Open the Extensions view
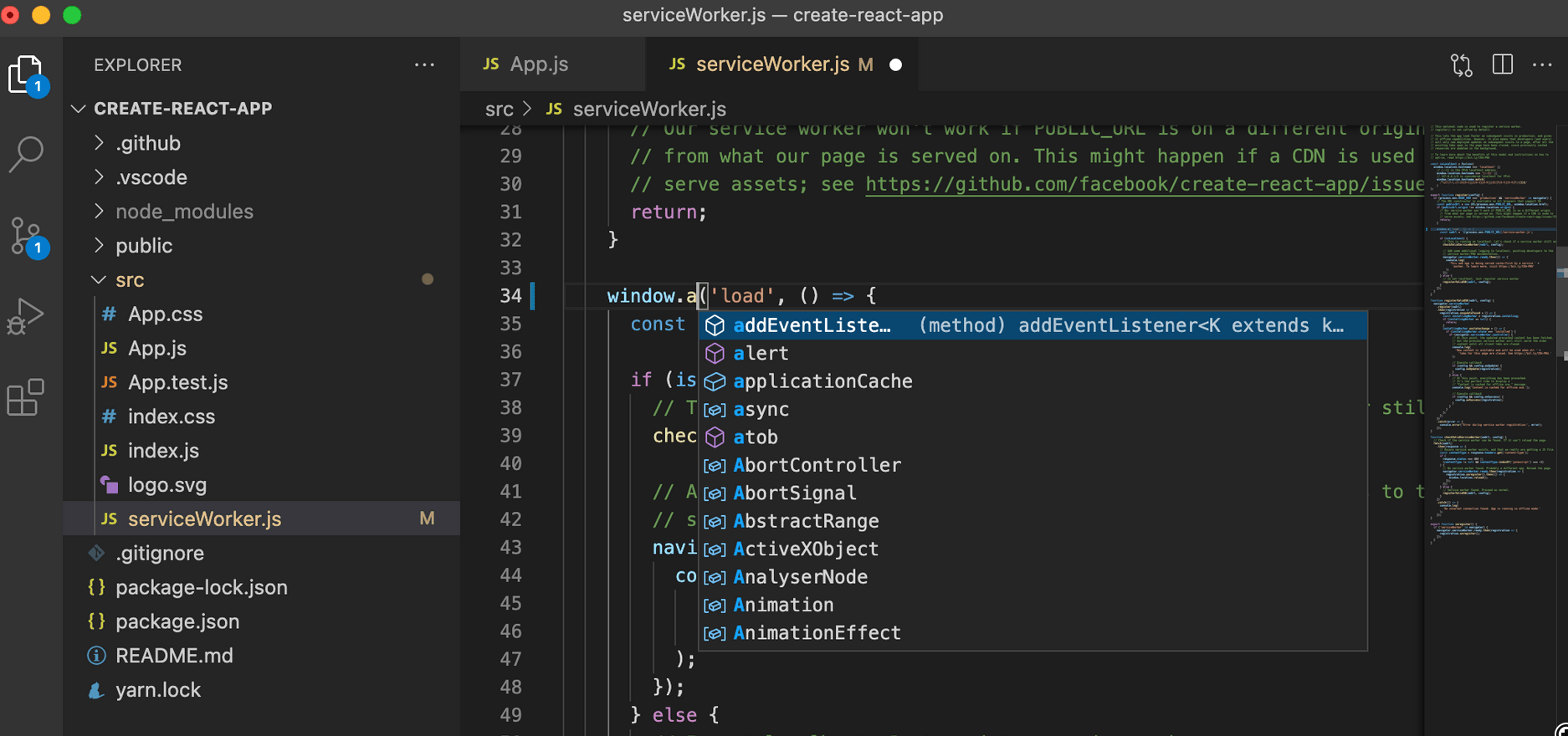This screenshot has width=1568, height=736. 25,397
